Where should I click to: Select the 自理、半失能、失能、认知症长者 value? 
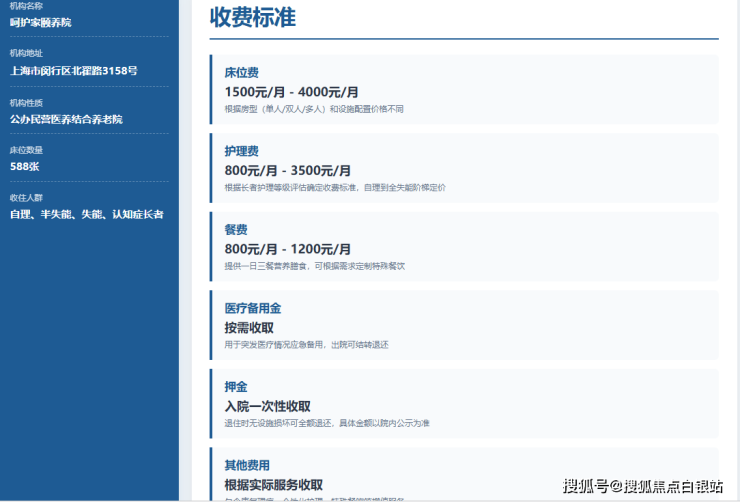(x=86, y=215)
